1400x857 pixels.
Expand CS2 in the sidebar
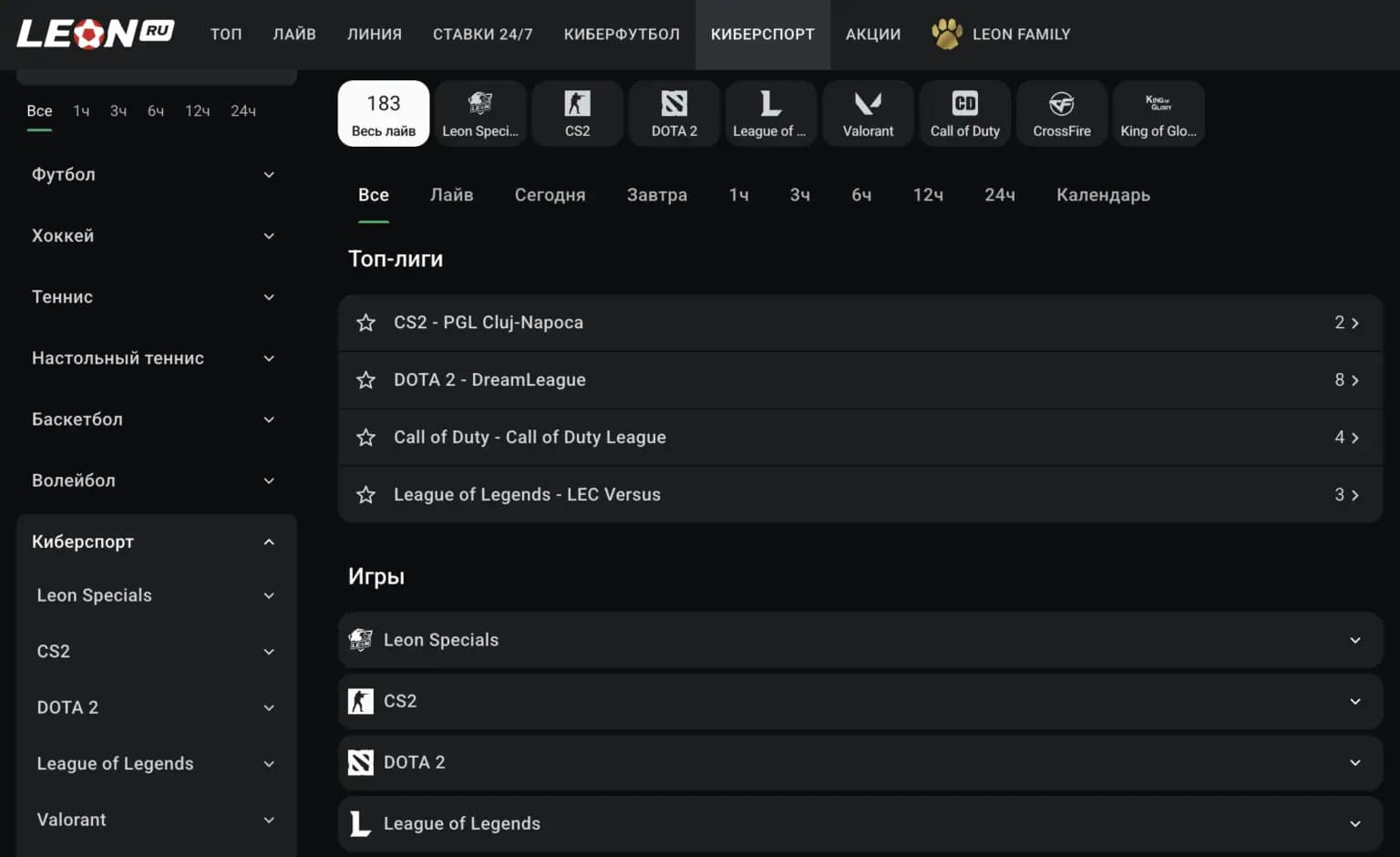pyautogui.click(x=269, y=652)
